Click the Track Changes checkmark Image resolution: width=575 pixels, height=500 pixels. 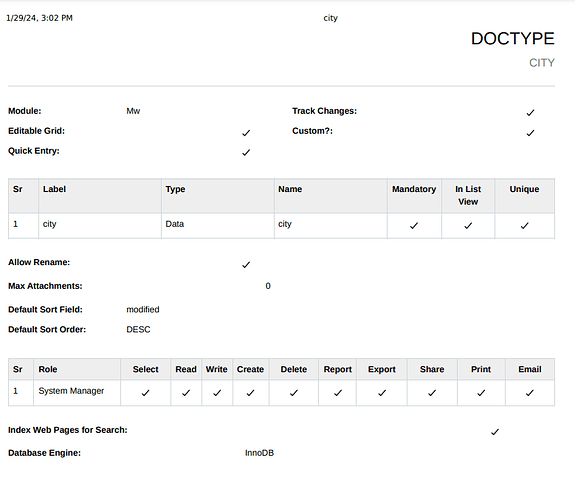530,113
